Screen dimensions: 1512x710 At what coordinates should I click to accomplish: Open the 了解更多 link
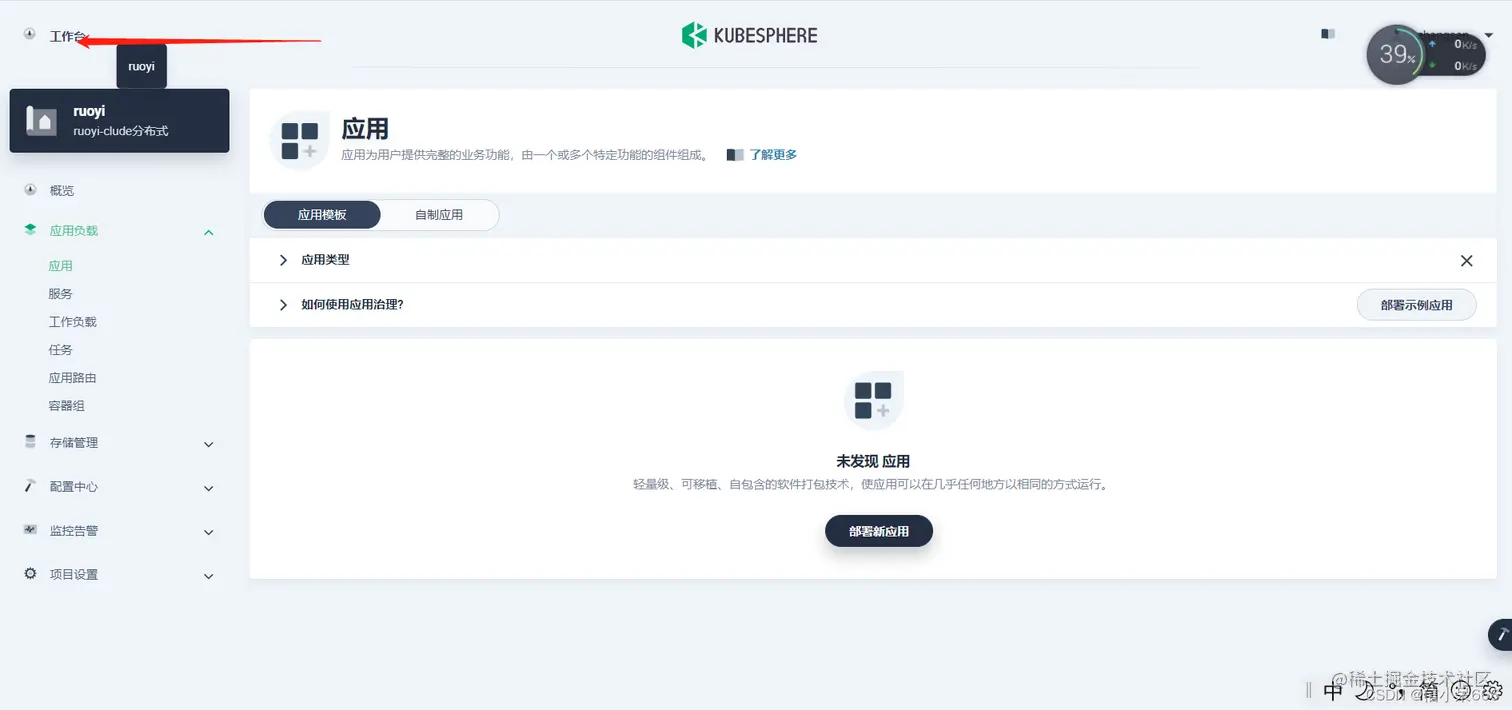pyautogui.click(x=773, y=155)
